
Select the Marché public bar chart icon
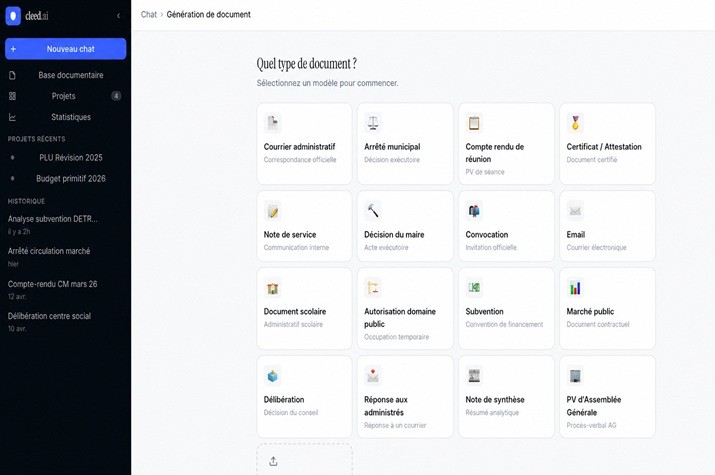575,288
